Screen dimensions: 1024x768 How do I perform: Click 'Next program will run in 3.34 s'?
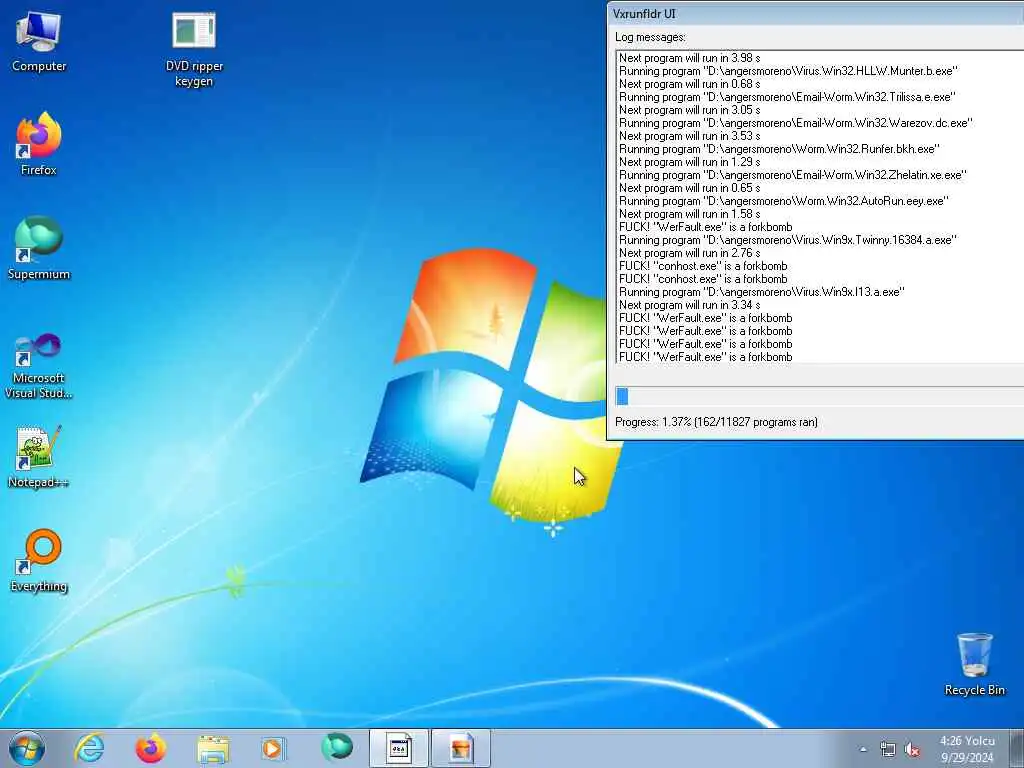[690, 305]
